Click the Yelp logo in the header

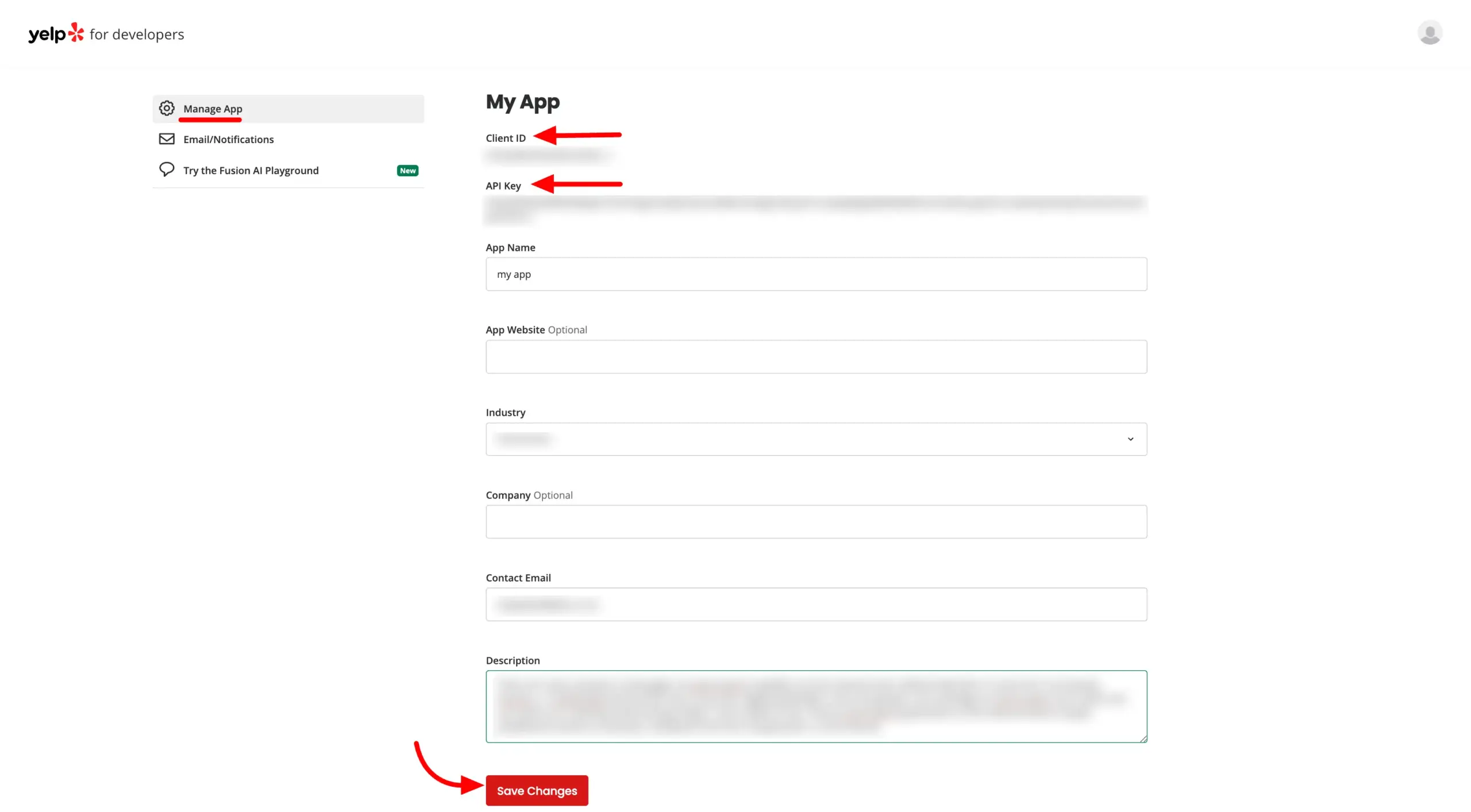[56, 33]
